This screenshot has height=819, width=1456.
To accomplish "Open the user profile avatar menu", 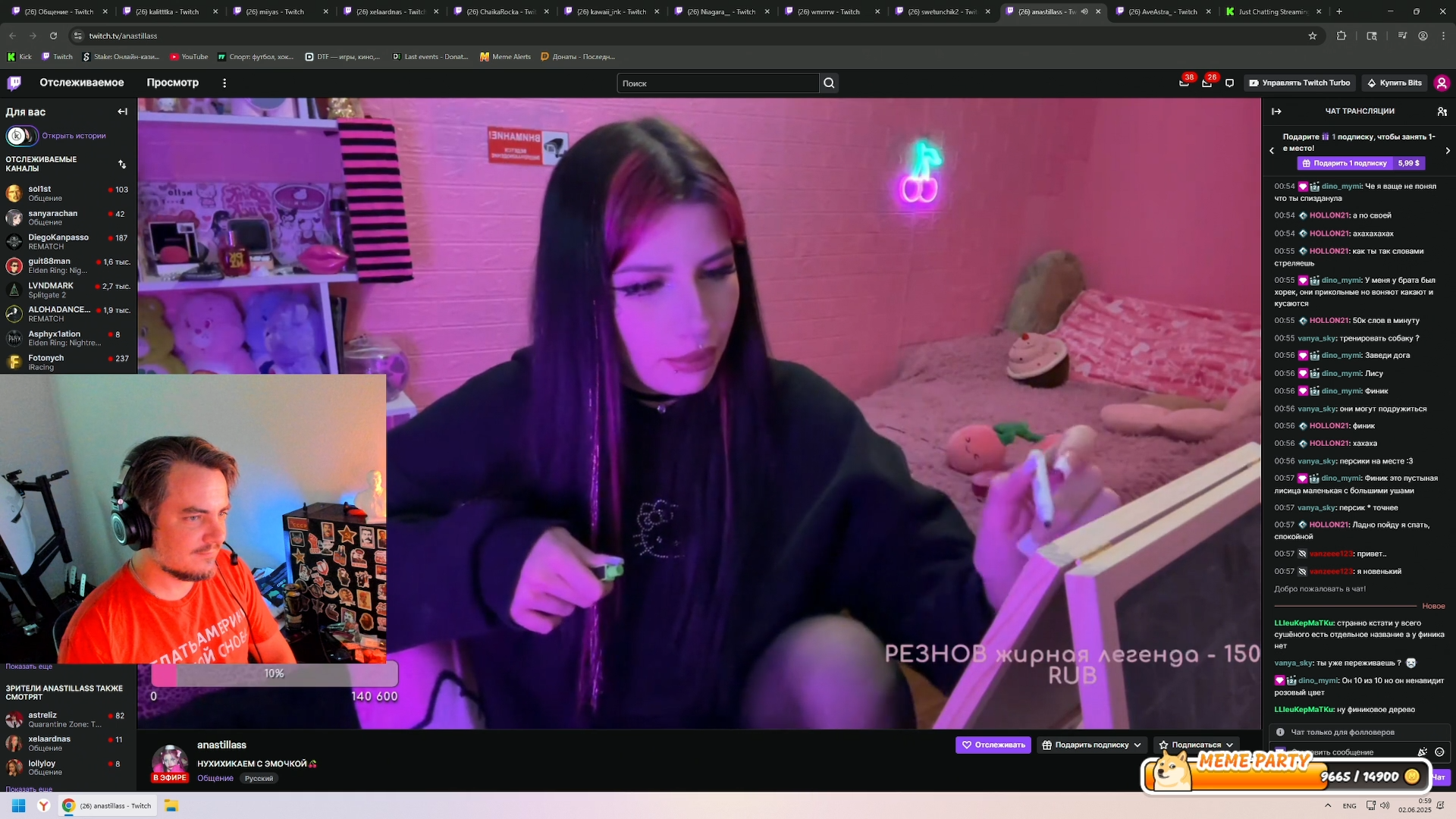I will [1442, 83].
